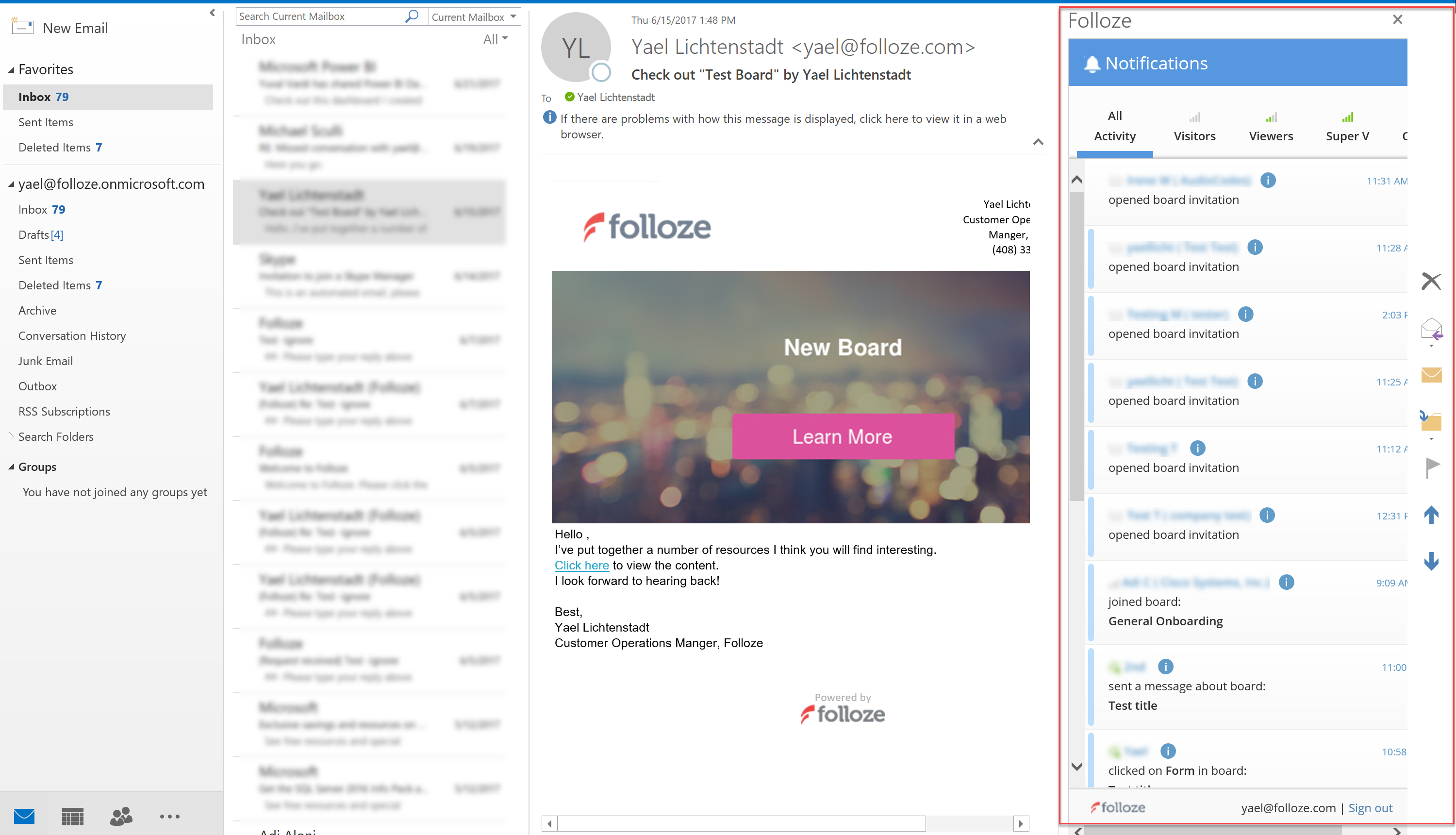1456x835 pixels.
Task: Click the Reply quick-action envelope icon
Action: (1431, 330)
